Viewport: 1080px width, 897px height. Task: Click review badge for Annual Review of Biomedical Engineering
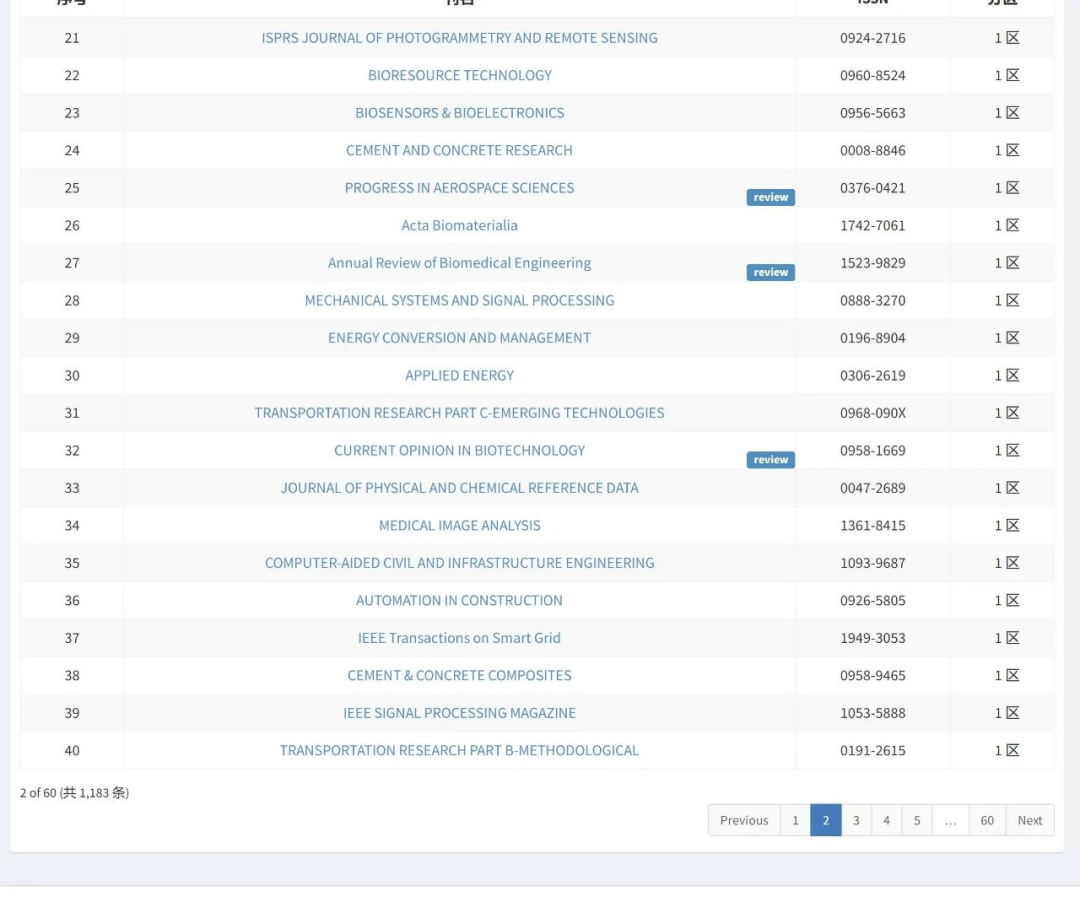[x=770, y=272]
